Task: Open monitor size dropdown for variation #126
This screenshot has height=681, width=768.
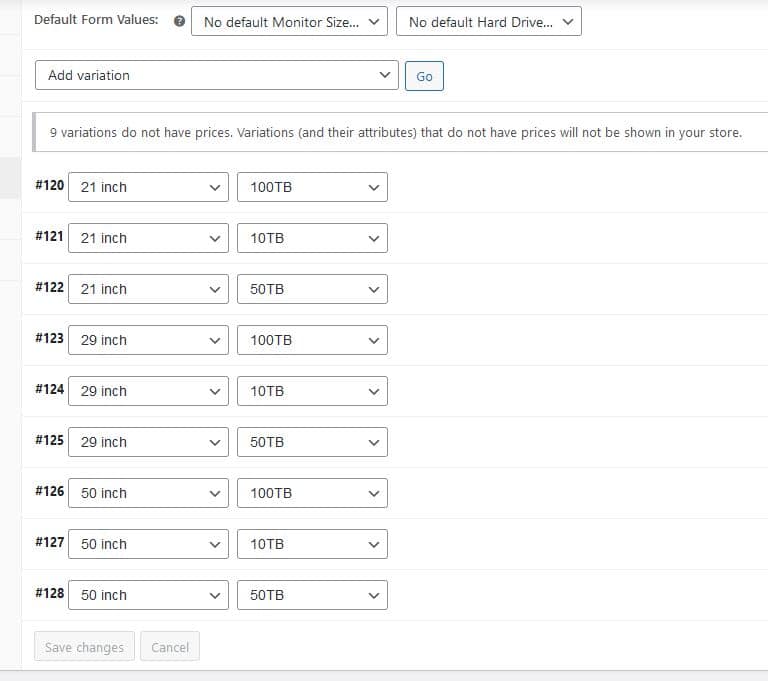Action: pos(148,493)
